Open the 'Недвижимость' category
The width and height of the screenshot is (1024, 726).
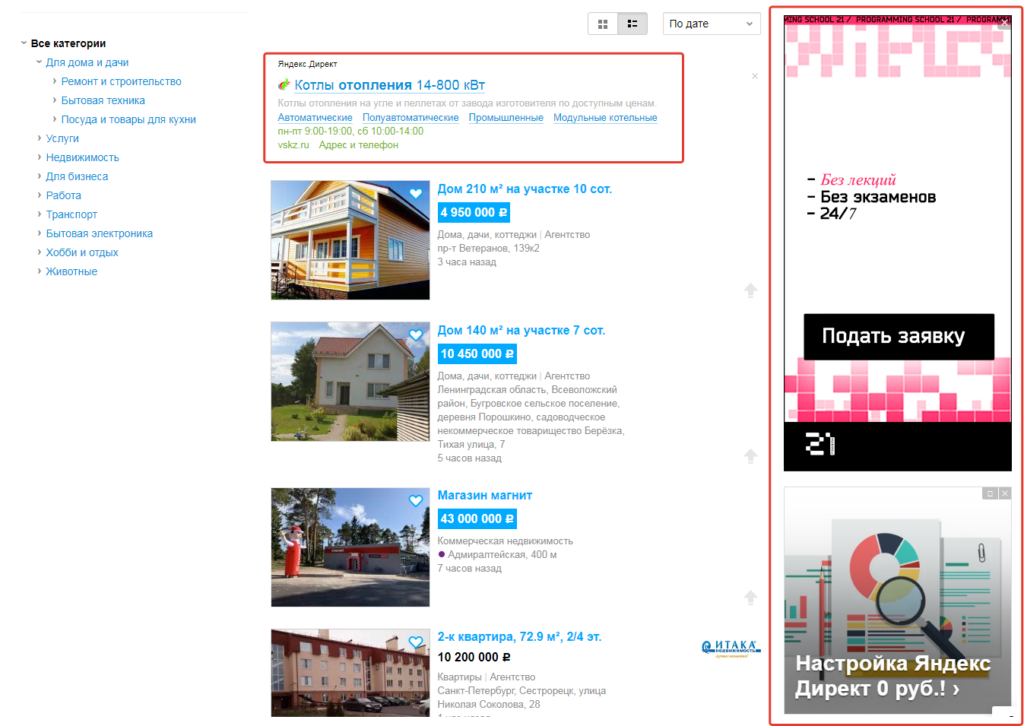[x=82, y=157]
